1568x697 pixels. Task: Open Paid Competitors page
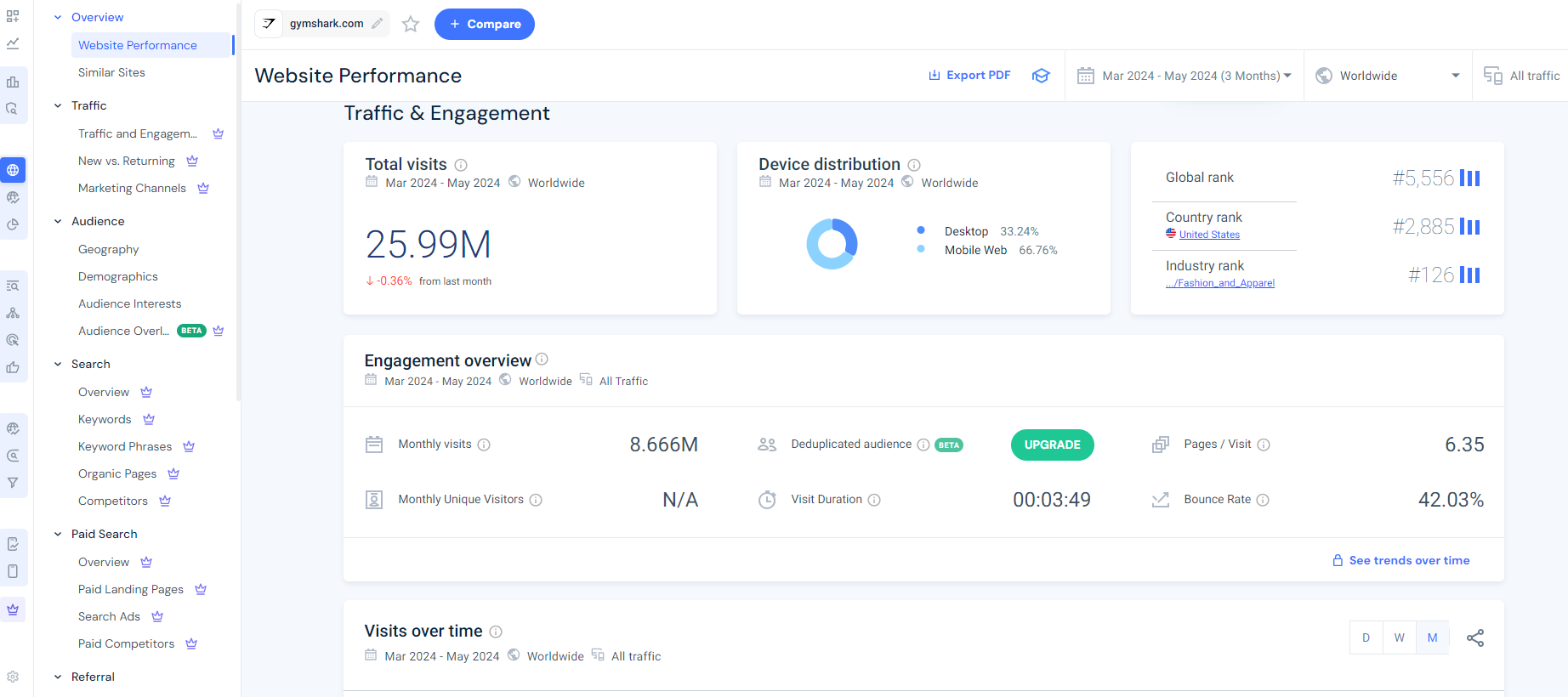coord(126,643)
